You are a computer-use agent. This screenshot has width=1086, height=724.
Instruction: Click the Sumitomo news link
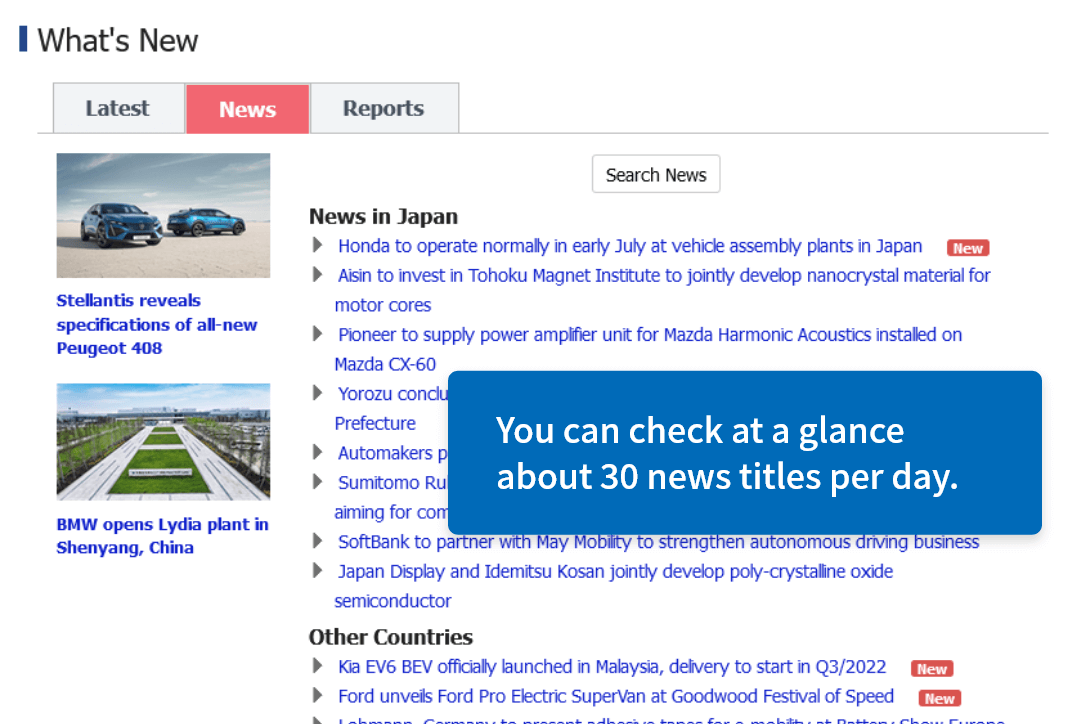(391, 497)
